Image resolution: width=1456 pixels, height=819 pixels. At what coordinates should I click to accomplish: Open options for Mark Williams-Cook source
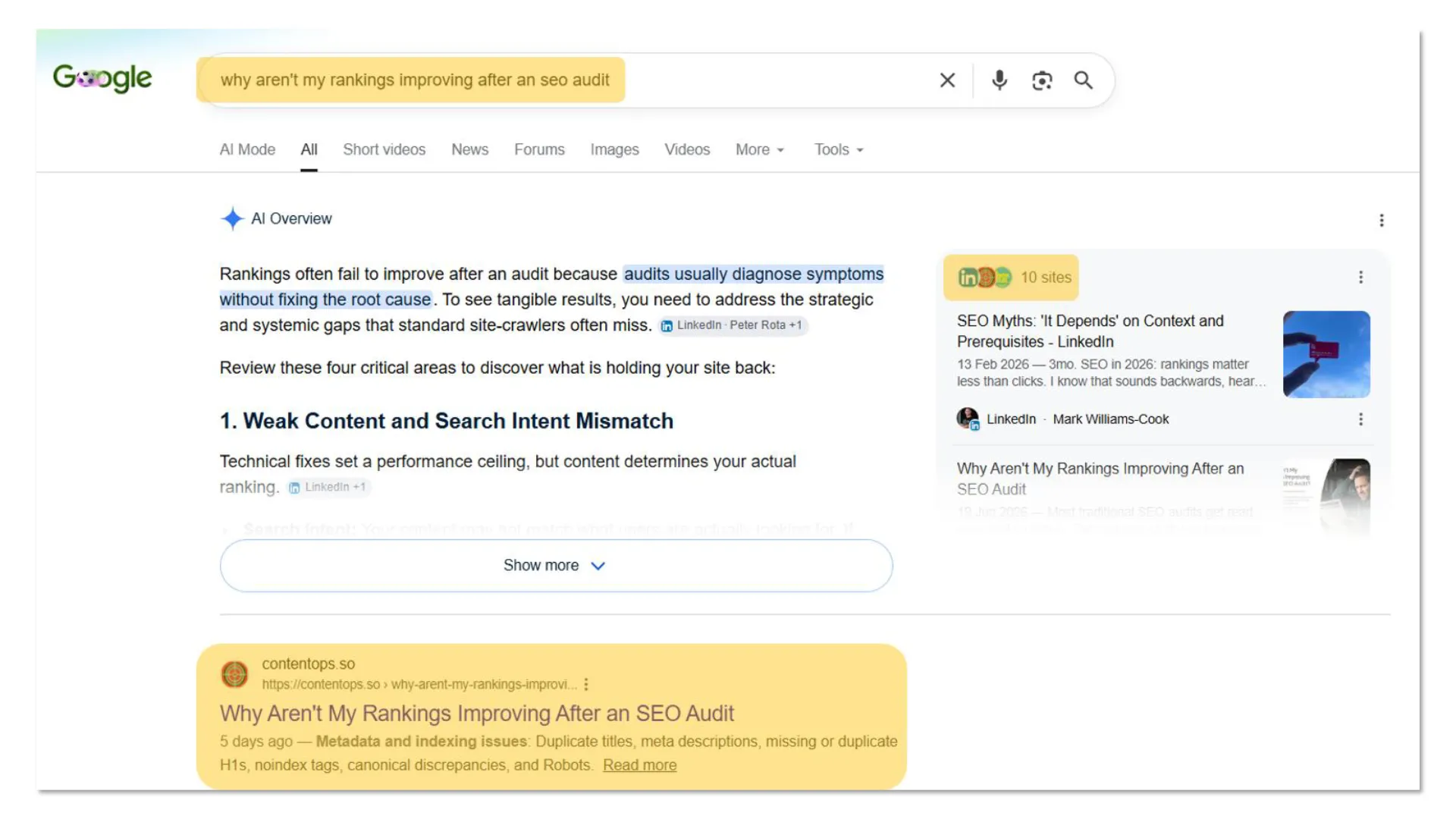[1360, 419]
